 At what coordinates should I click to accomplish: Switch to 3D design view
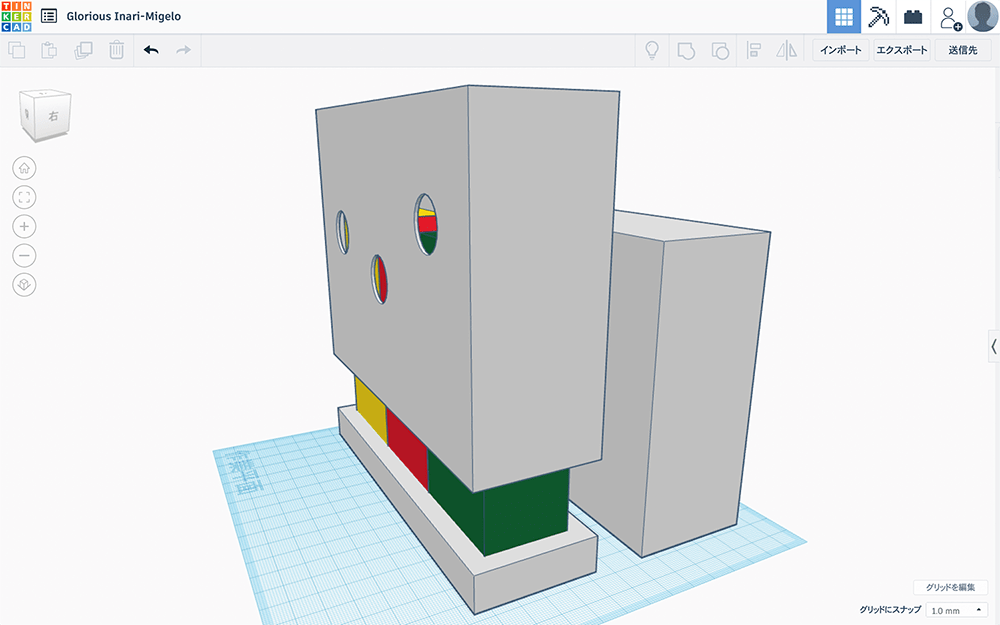[x=843, y=17]
